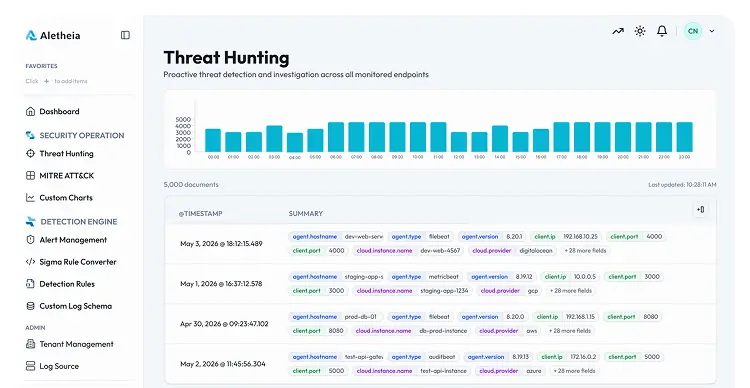Open Custom Charts

pos(59,198)
